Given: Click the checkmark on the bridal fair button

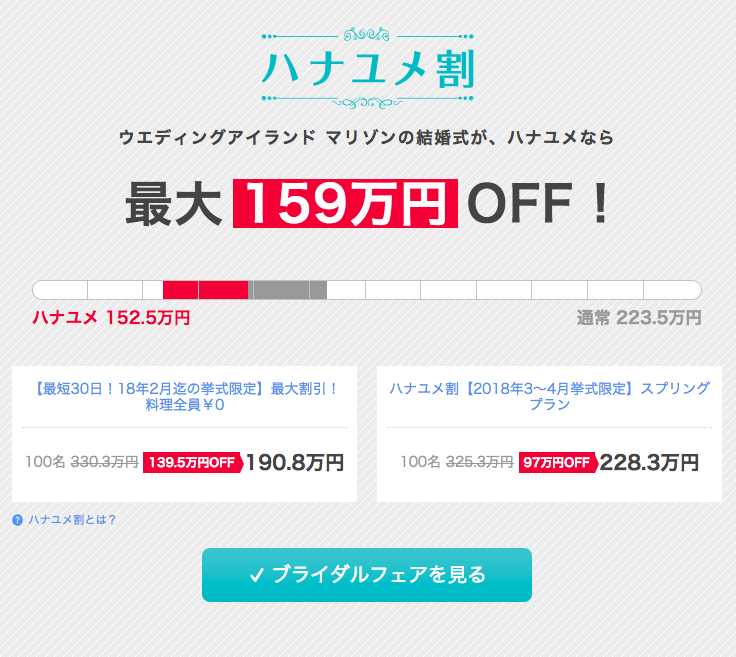Looking at the screenshot, I should 256,575.
